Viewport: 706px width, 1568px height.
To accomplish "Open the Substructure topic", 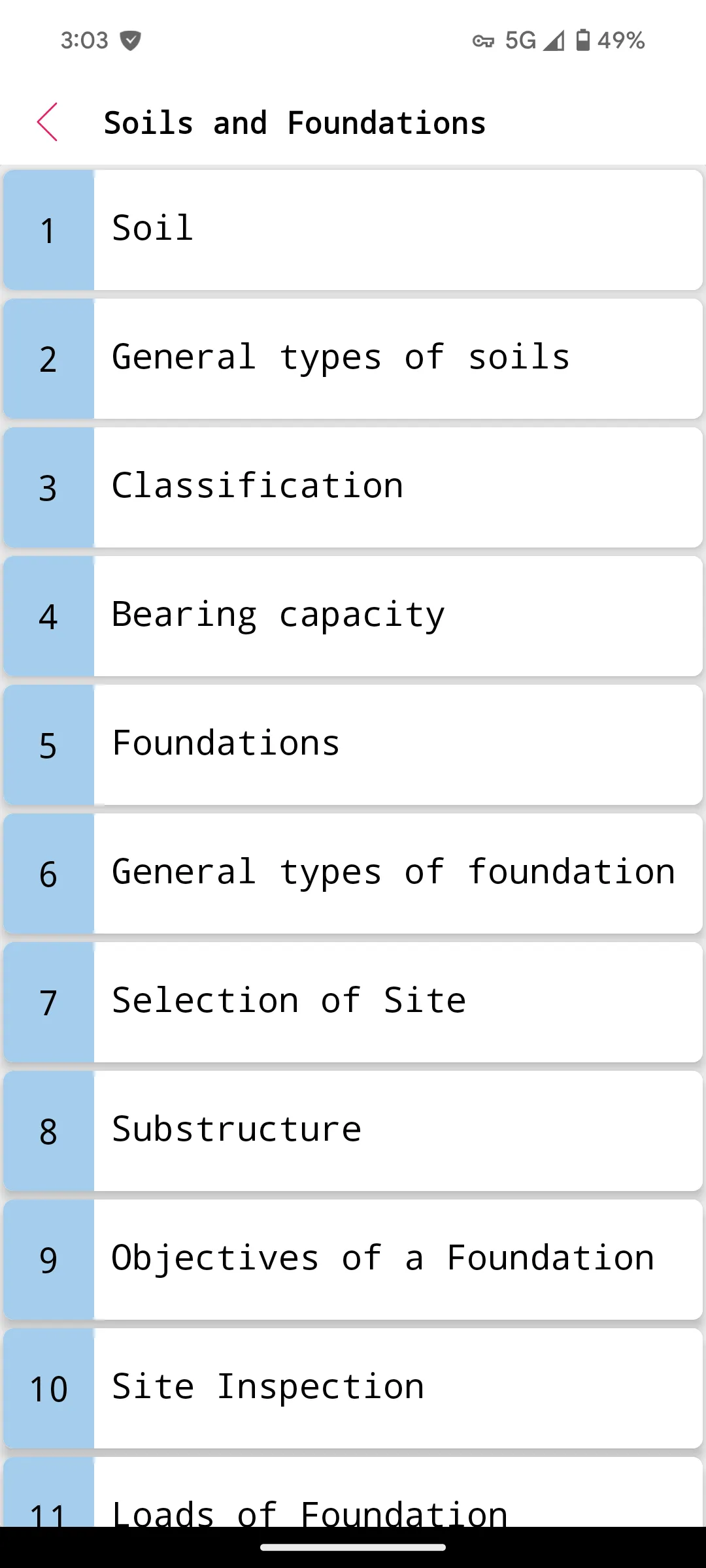I will tap(353, 1131).
